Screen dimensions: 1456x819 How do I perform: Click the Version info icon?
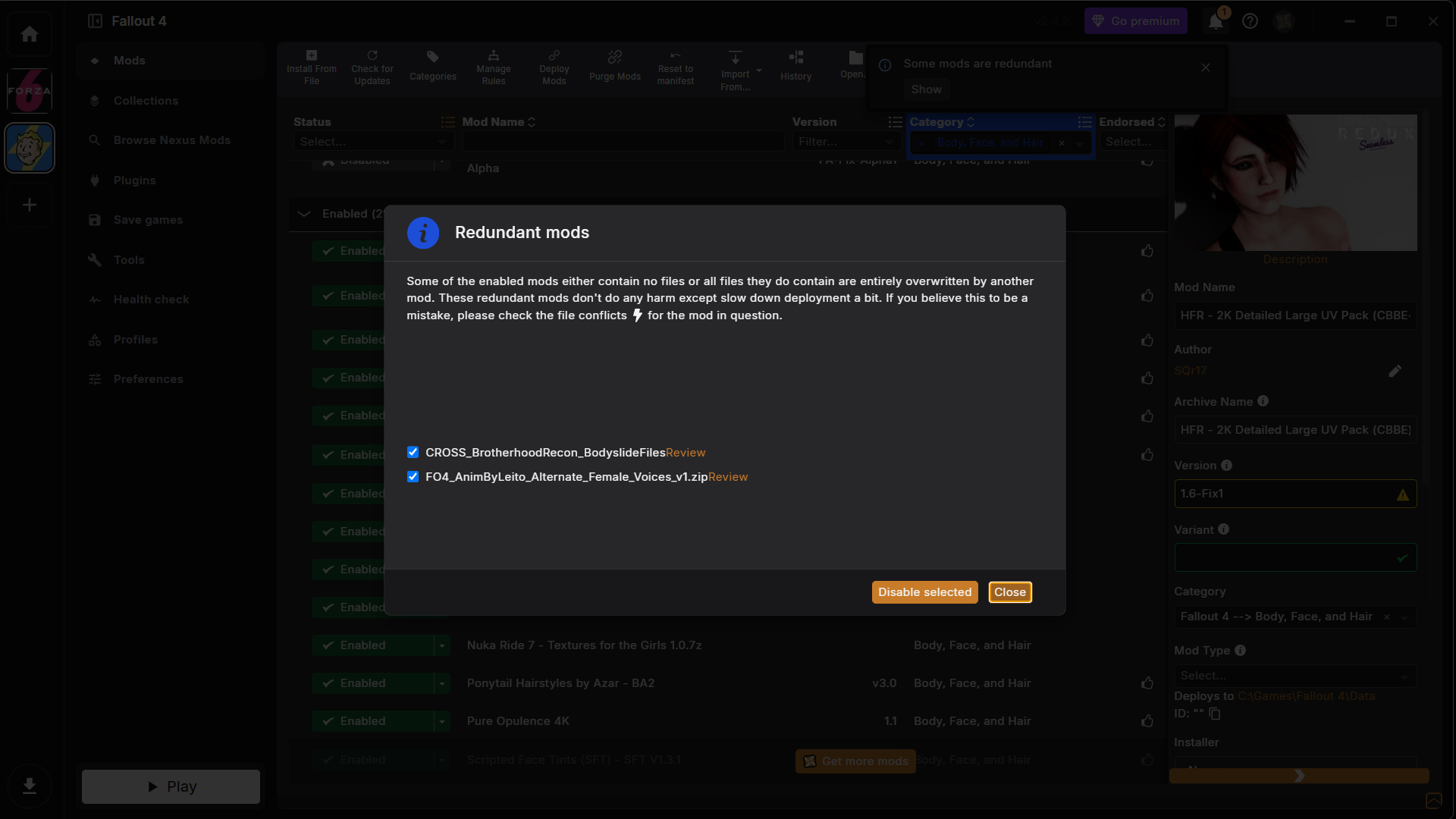(1226, 465)
